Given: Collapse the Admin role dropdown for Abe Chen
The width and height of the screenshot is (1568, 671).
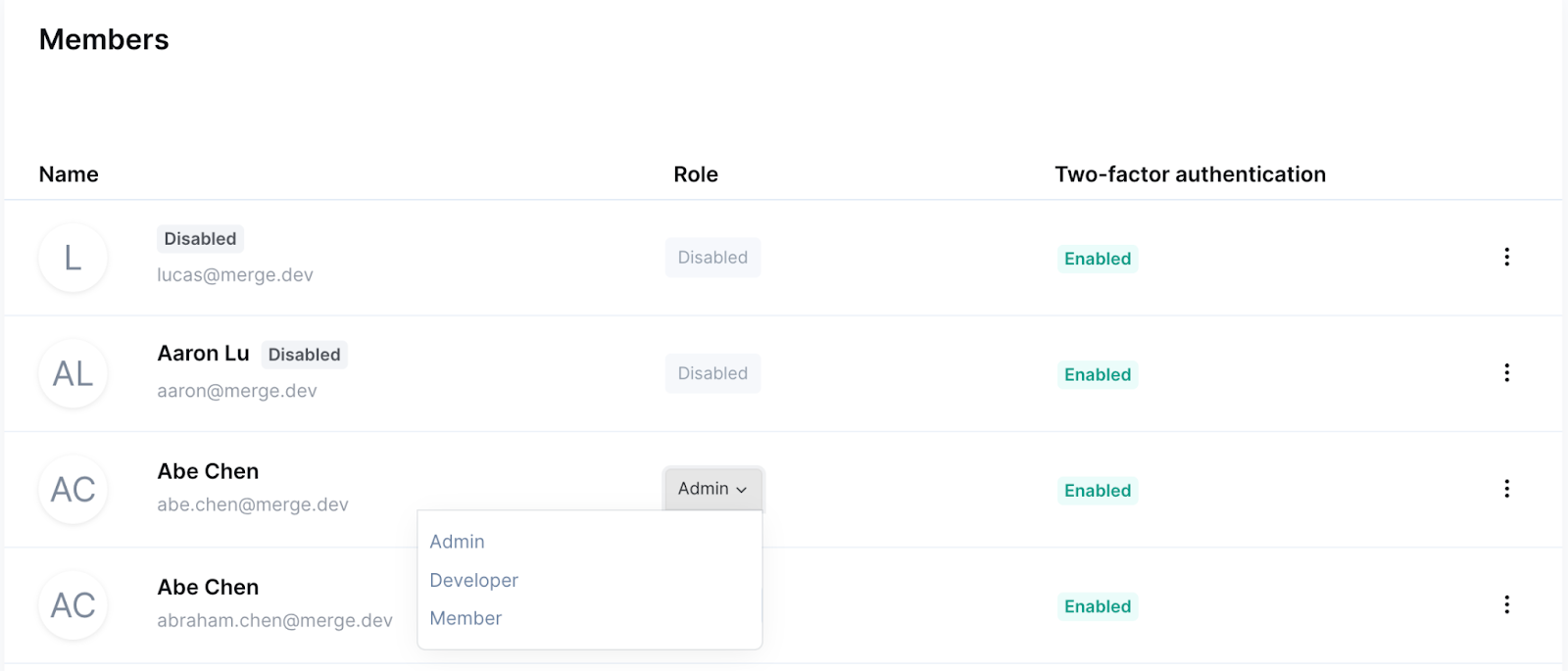Looking at the screenshot, I should (x=713, y=489).
